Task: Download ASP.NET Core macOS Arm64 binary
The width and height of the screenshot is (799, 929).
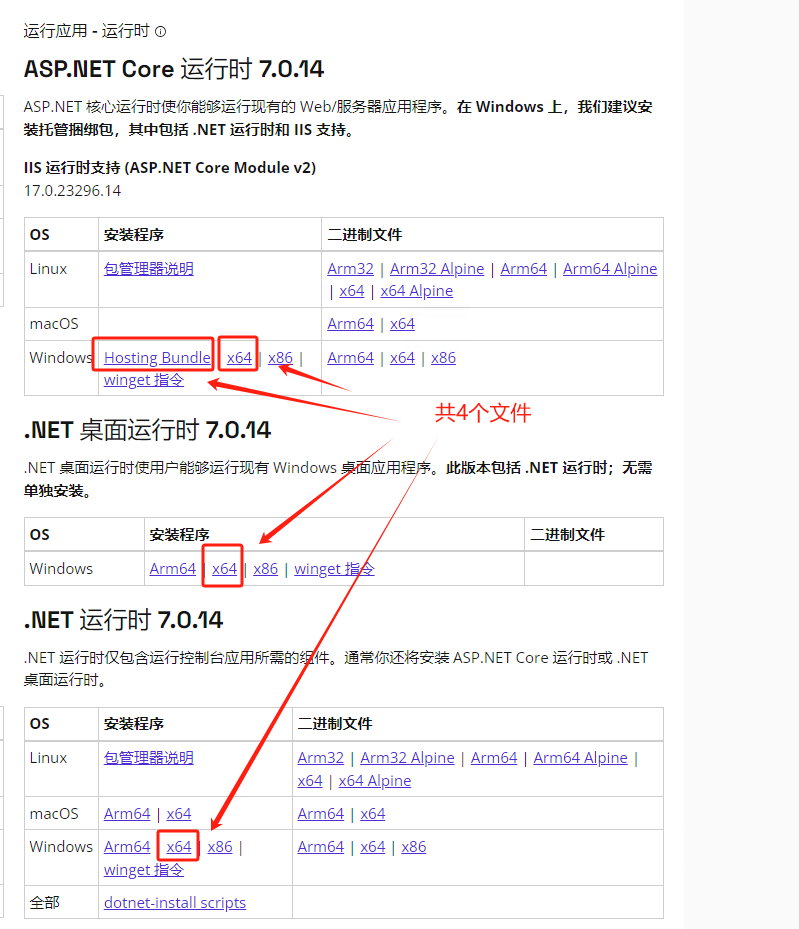Action: pyautogui.click(x=351, y=324)
